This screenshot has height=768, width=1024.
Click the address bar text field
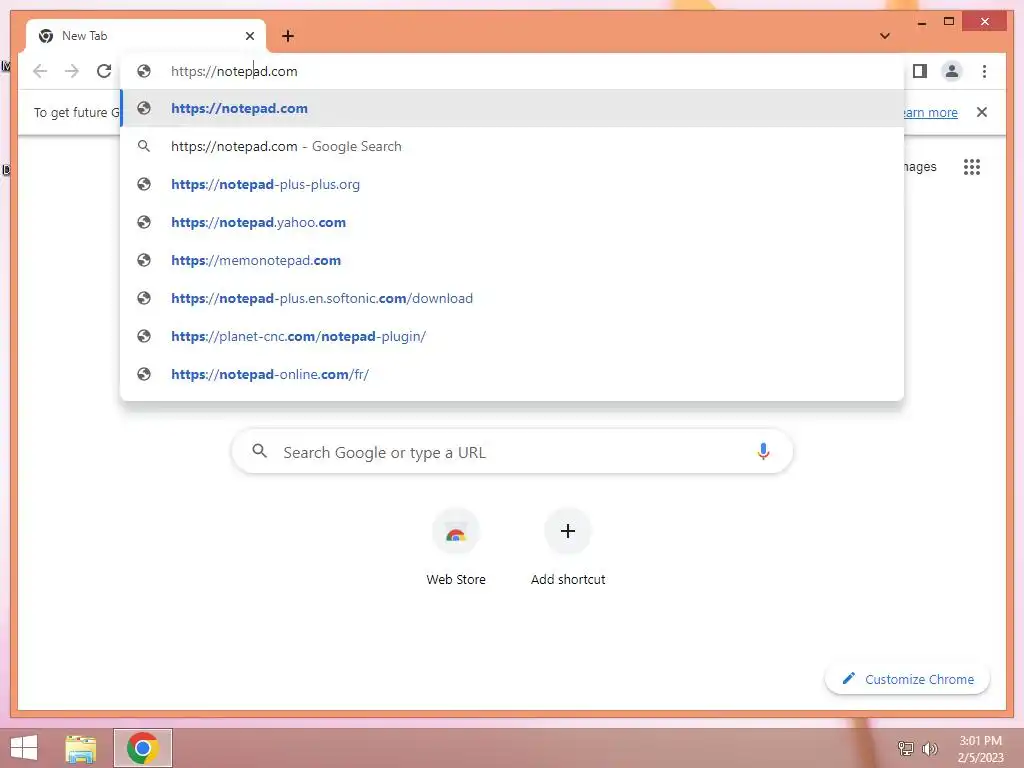(512, 71)
